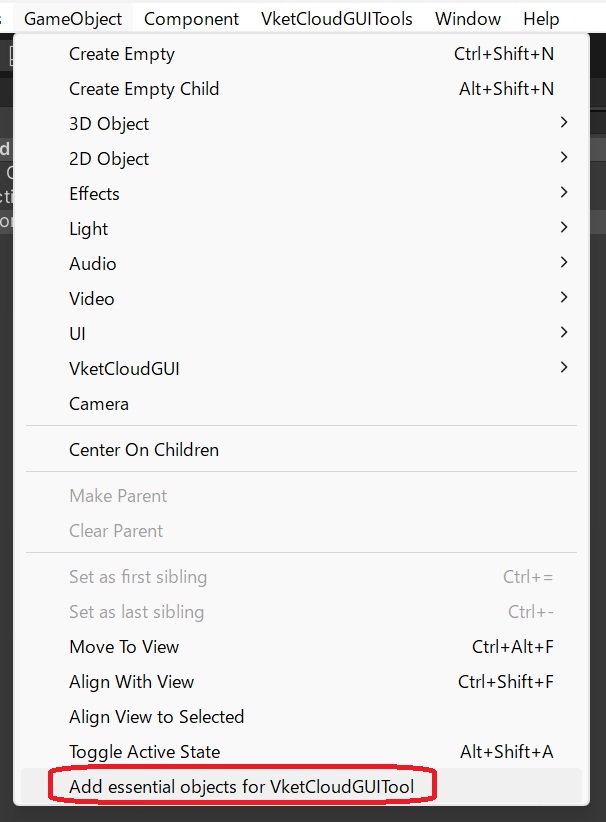Open the UI submenu
Image resolution: width=606 pixels, height=822 pixels.
(77, 334)
